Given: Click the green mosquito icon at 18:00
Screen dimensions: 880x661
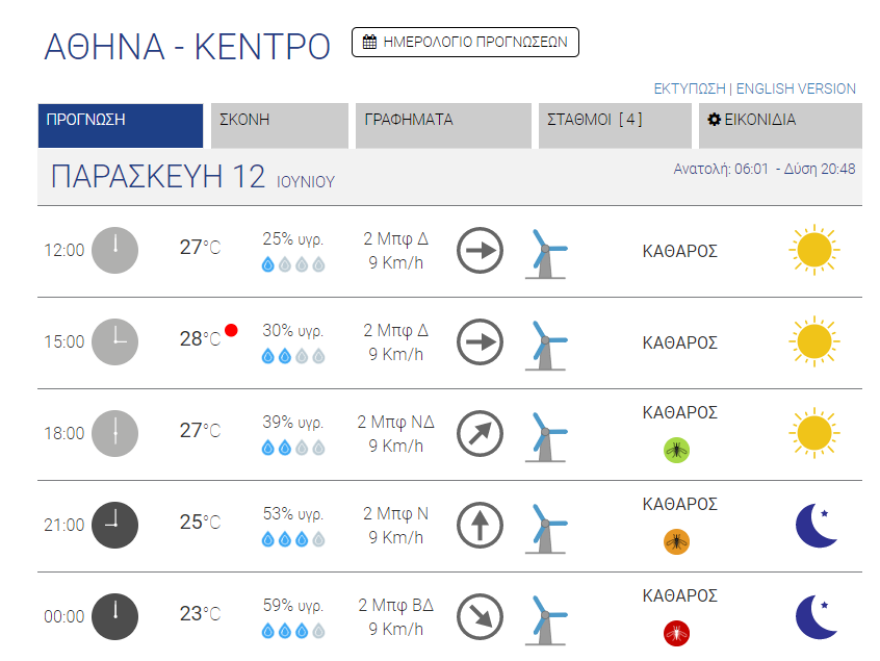Looking at the screenshot, I should [676, 450].
